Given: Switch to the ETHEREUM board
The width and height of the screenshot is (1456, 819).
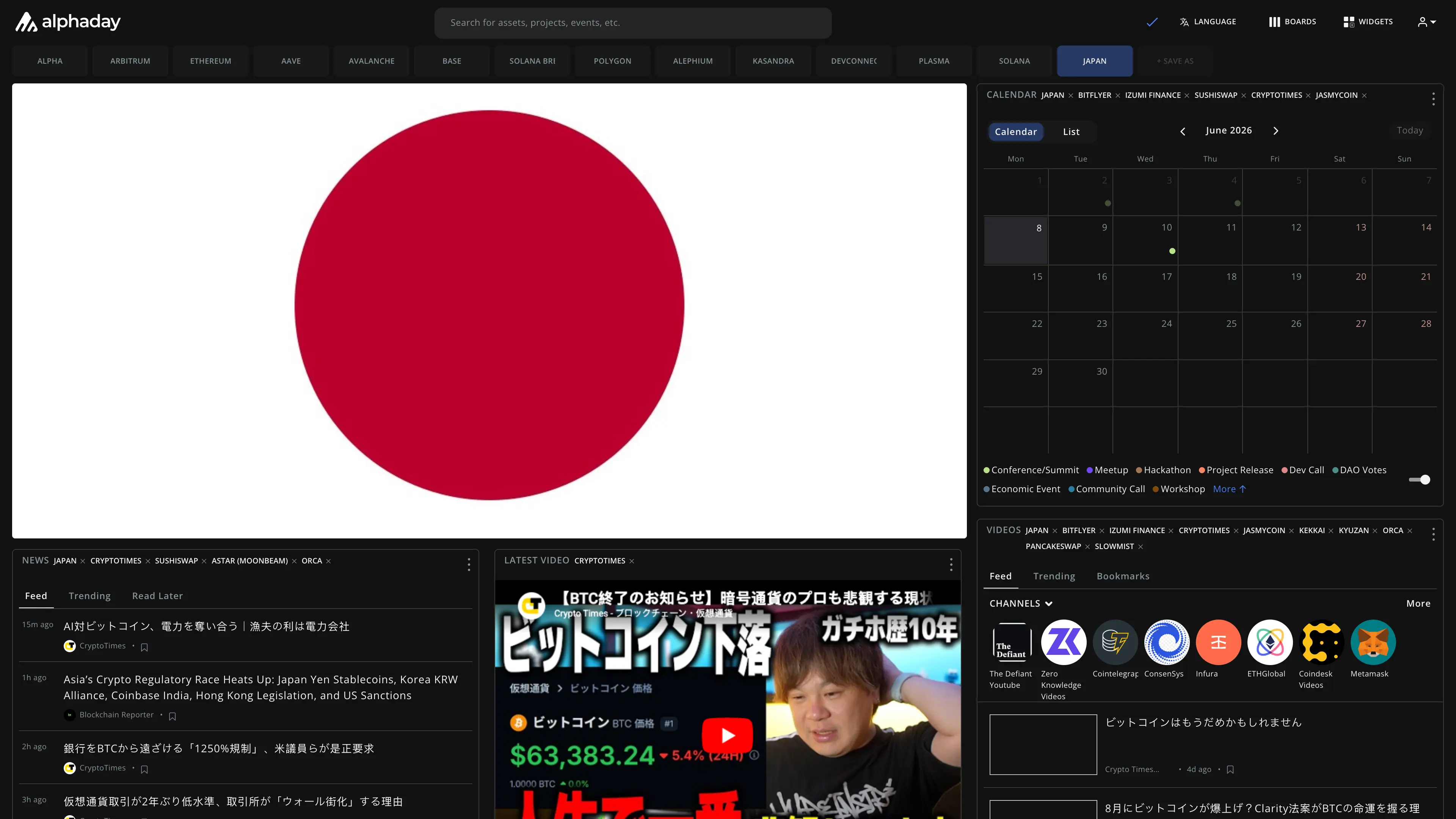Looking at the screenshot, I should click(210, 61).
